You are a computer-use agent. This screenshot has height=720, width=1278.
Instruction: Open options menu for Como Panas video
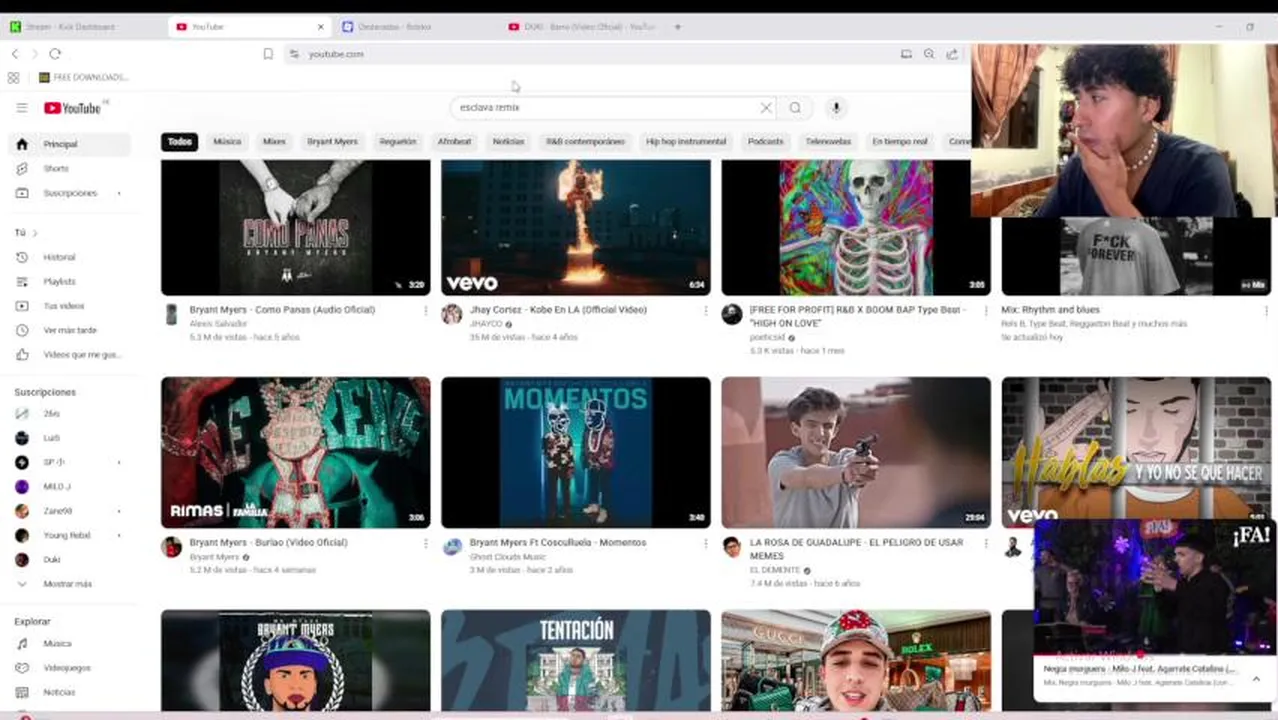click(x=425, y=311)
